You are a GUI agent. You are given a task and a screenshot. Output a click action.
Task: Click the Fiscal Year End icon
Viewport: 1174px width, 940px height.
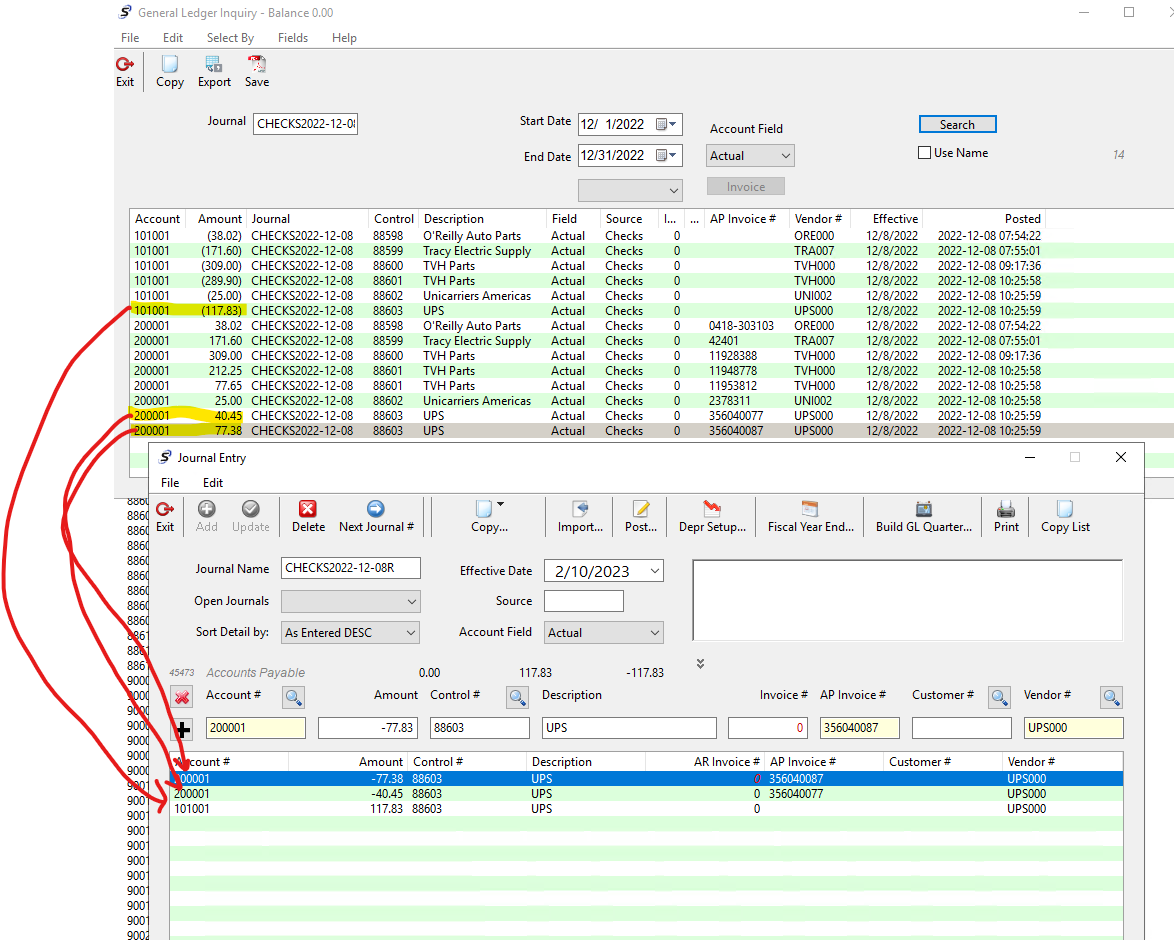[810, 509]
